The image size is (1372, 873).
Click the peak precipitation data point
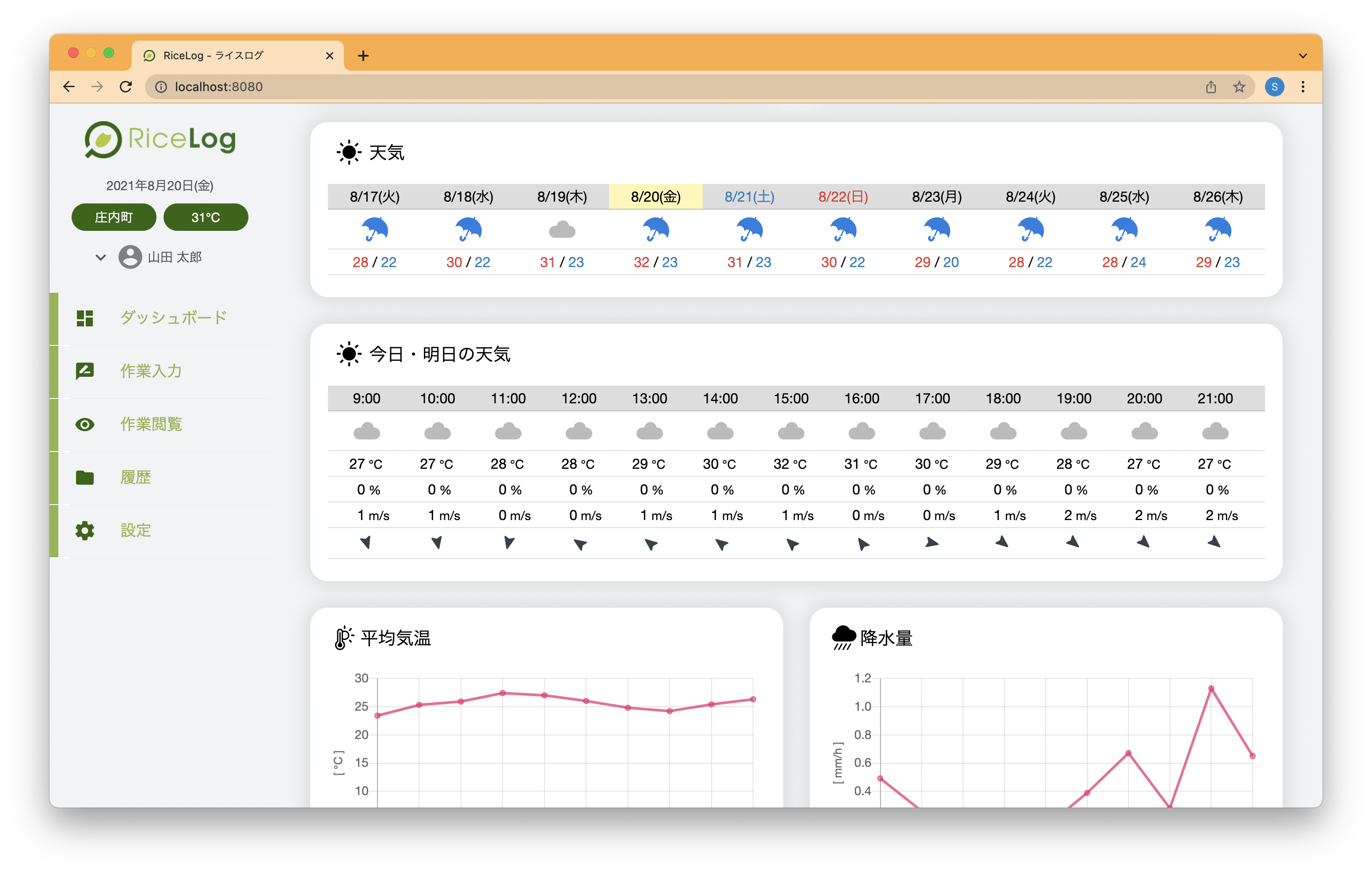coord(1211,688)
